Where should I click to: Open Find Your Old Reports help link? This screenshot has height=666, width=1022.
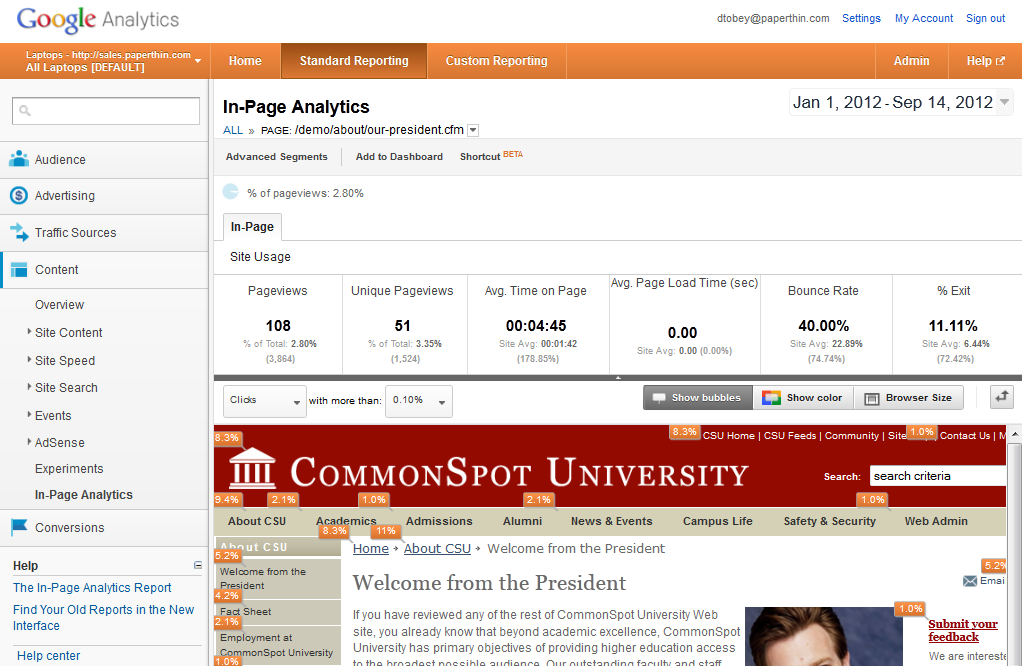[104, 617]
